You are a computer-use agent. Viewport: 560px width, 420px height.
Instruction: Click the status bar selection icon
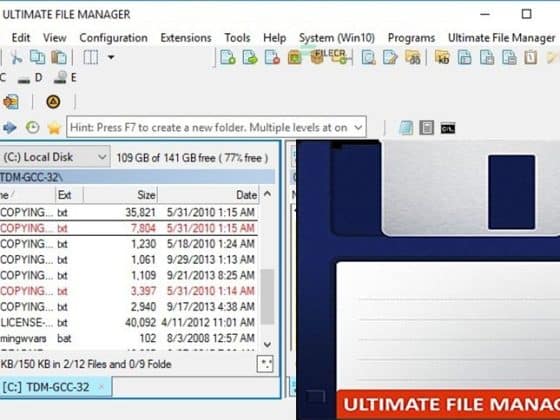click(x=265, y=364)
